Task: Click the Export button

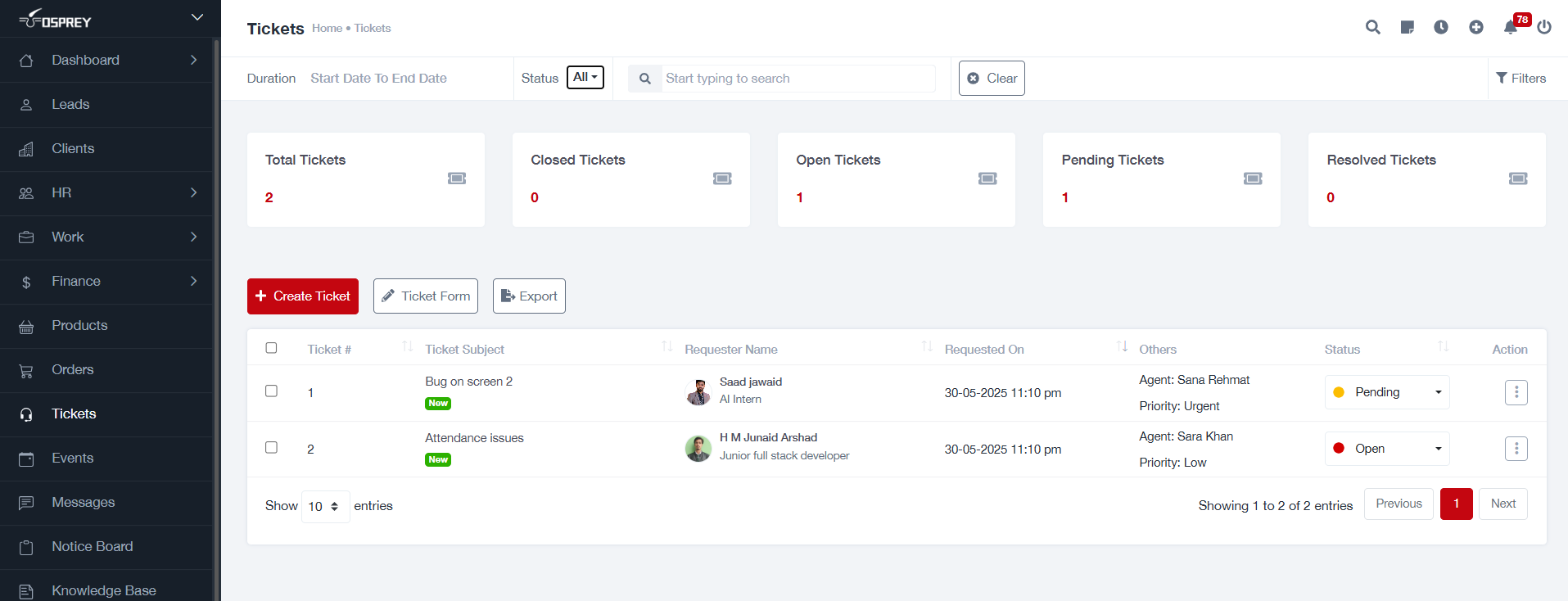Action: (529, 296)
